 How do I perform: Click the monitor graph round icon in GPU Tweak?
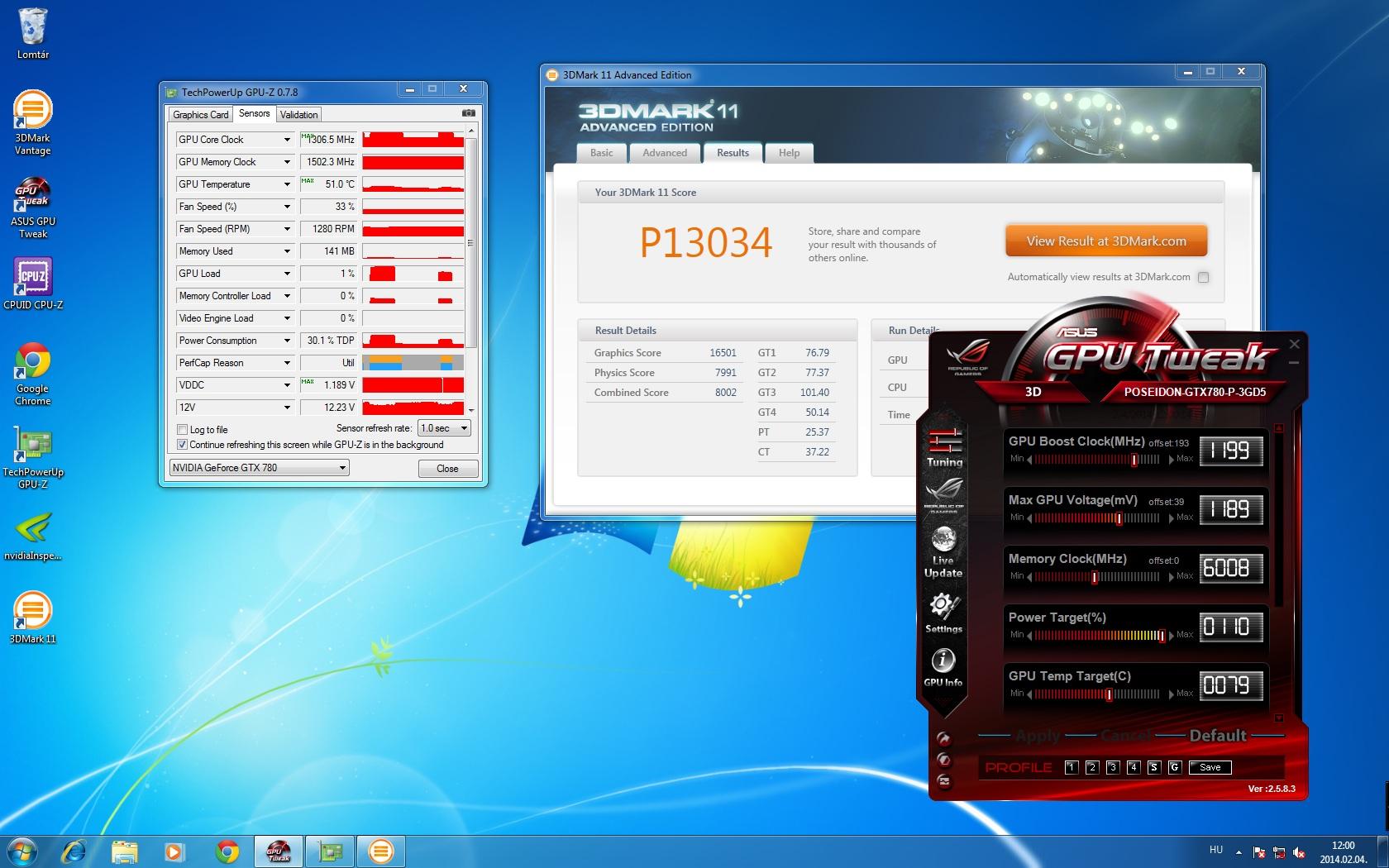tap(943, 781)
